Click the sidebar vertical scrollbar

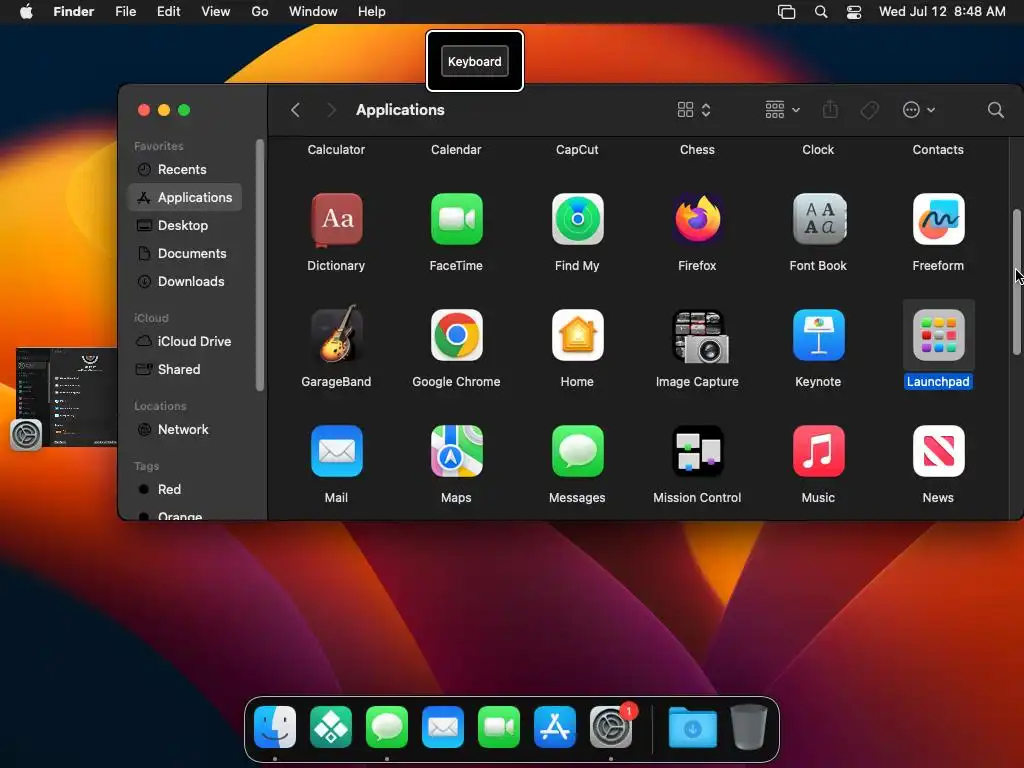[x=259, y=264]
